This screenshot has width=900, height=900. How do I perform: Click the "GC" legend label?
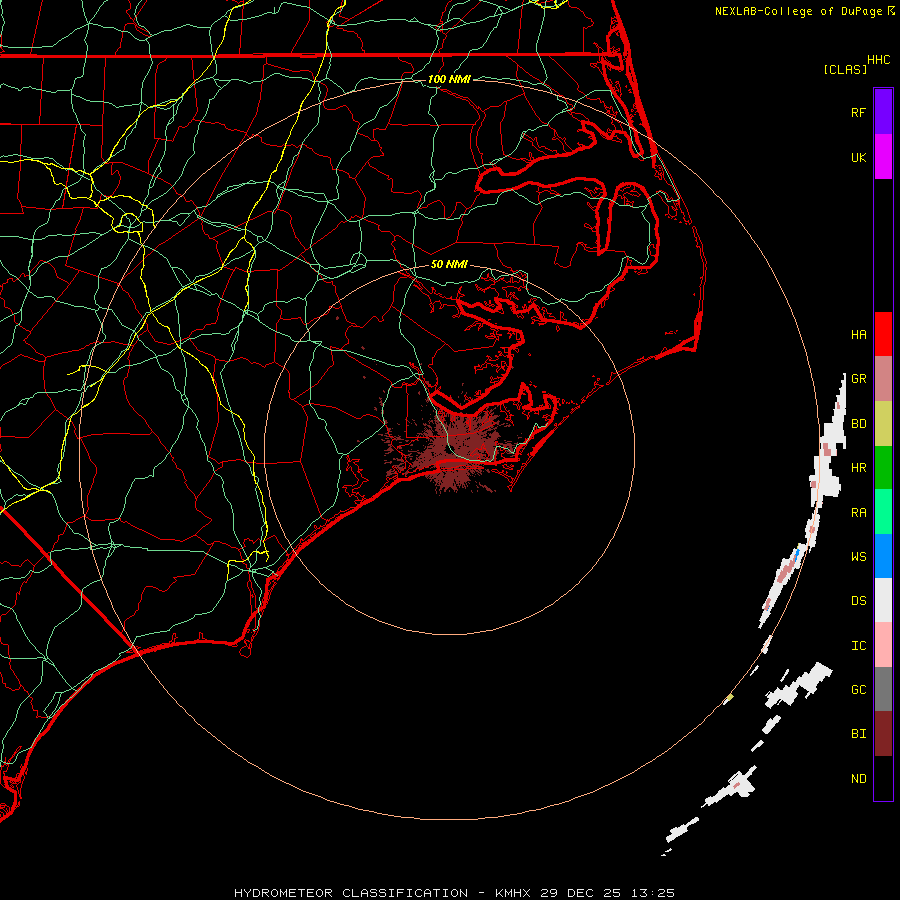858,690
